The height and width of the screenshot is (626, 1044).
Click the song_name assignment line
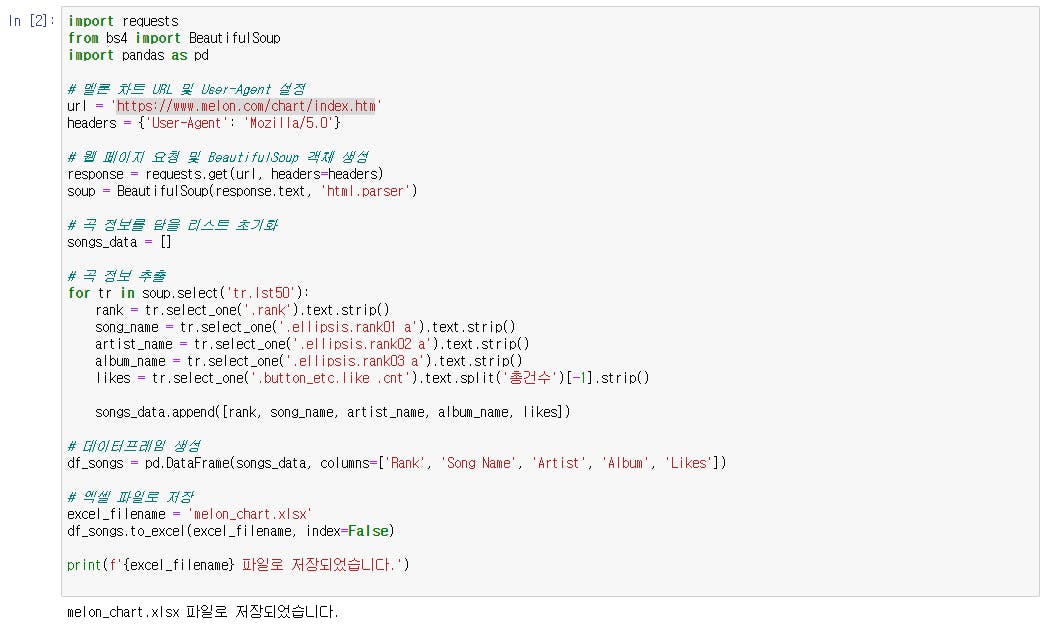point(305,327)
